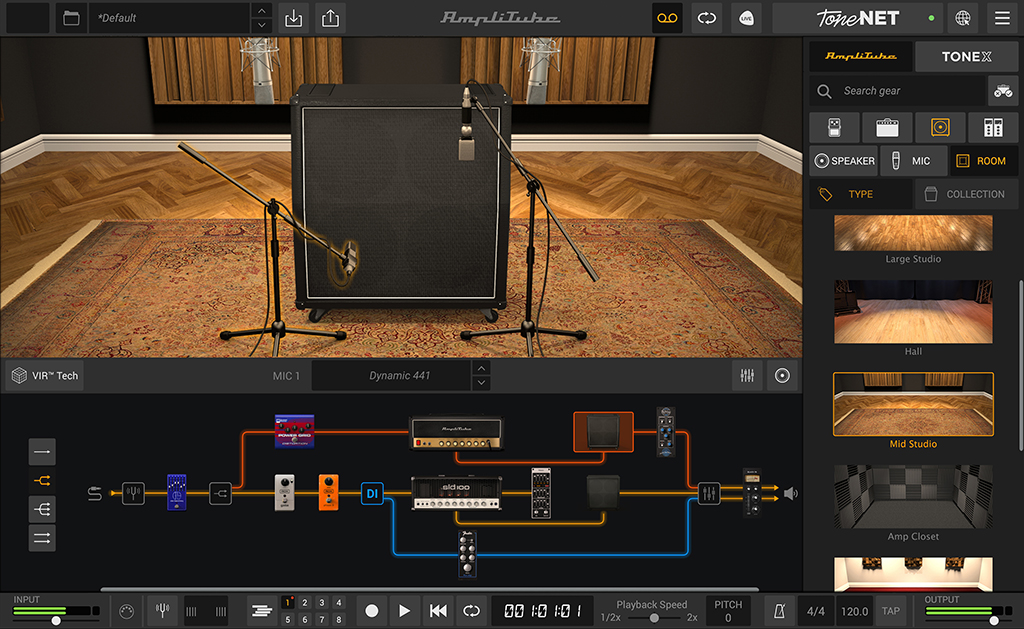
Task: Open the amplifier gear category
Action: coord(886,127)
